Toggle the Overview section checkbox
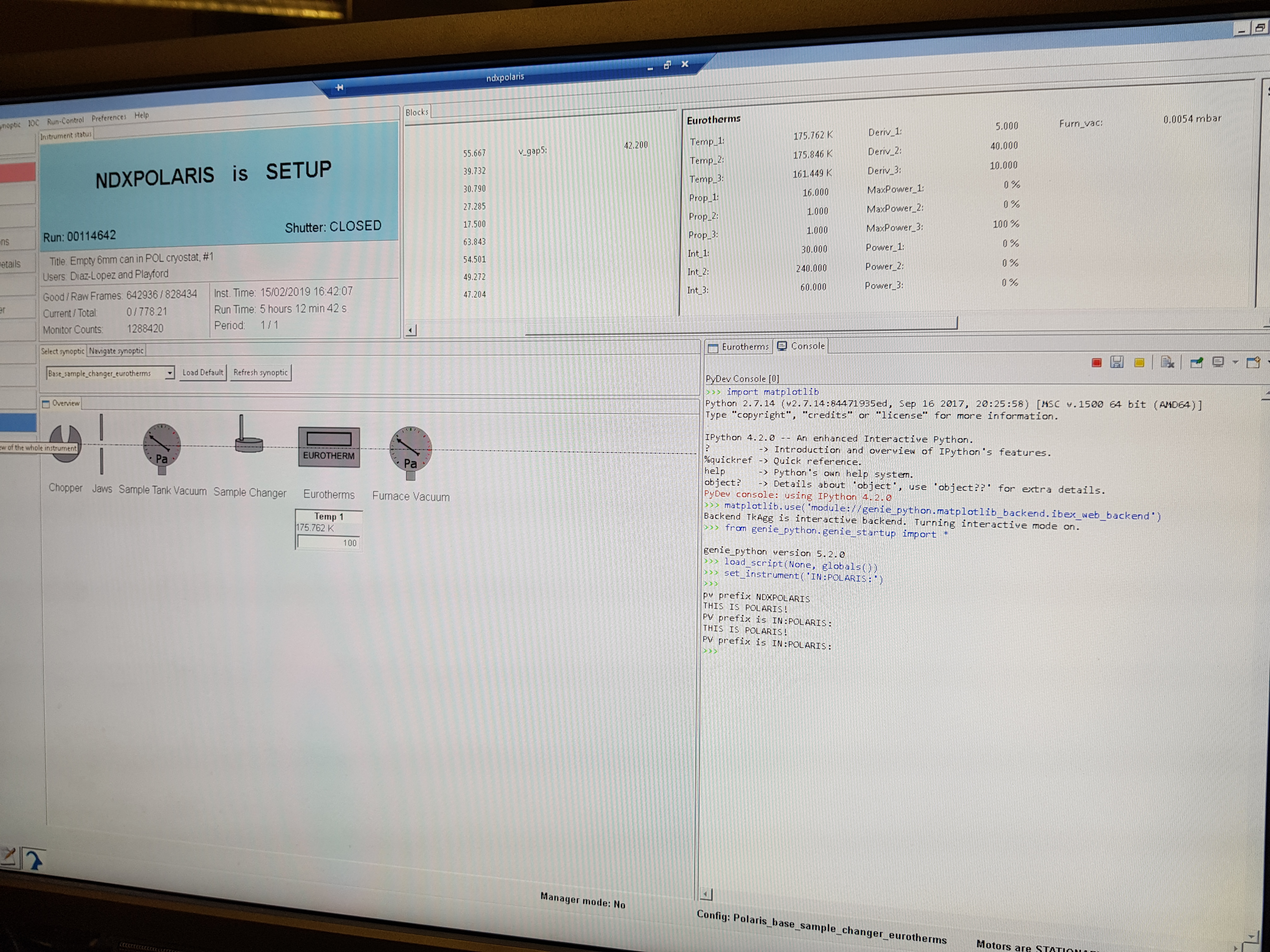Screen dimensions: 1270x952 pyautogui.click(x=47, y=403)
